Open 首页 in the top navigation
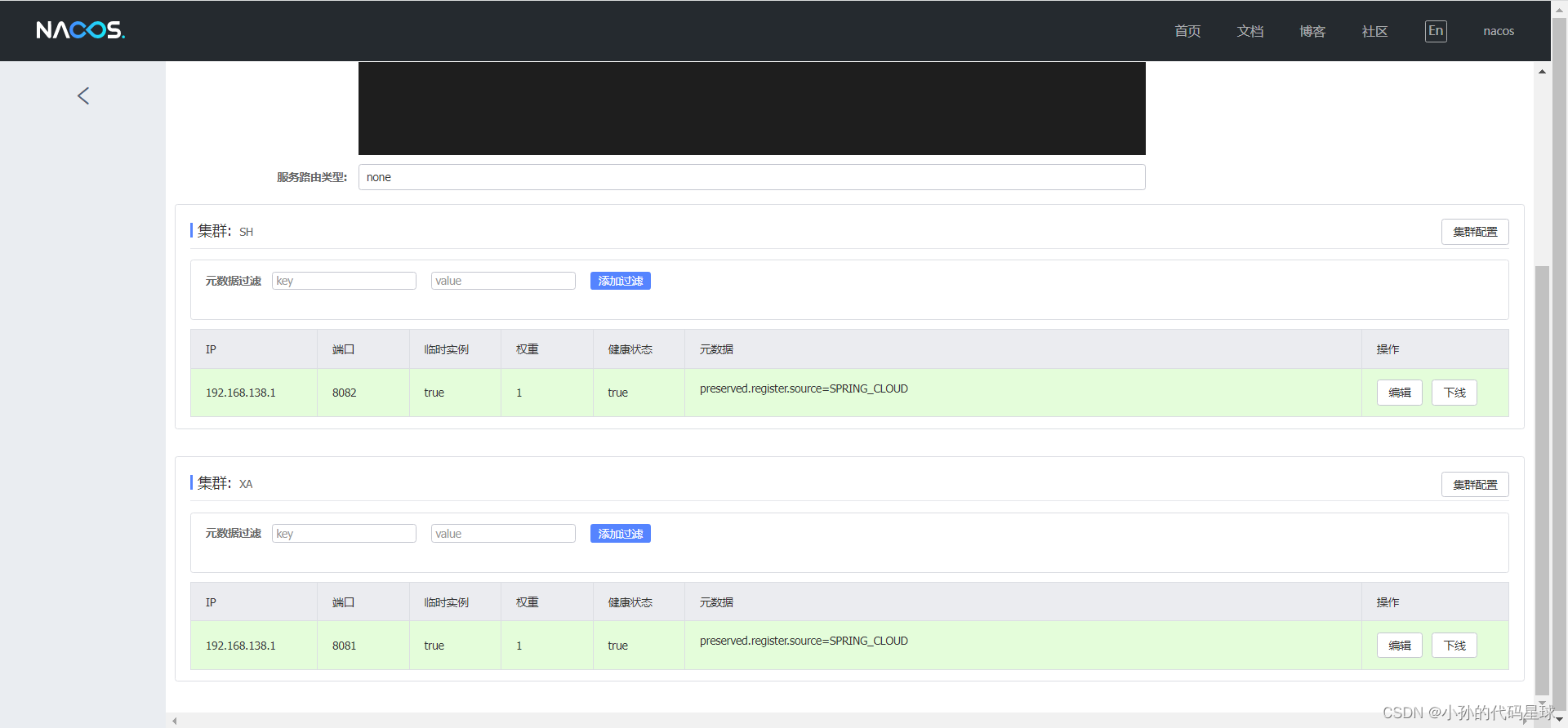1568x728 pixels. coord(1187,31)
